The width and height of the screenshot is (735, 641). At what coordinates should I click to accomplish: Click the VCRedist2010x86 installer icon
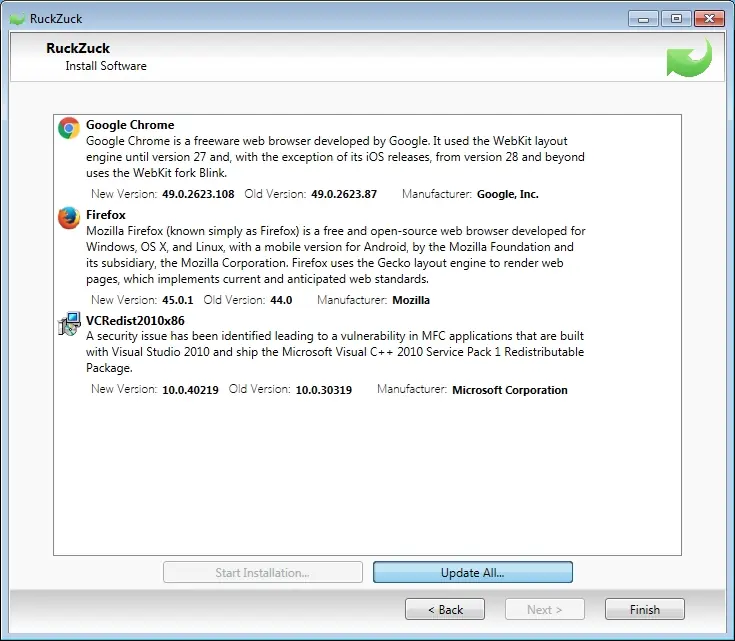(69, 324)
